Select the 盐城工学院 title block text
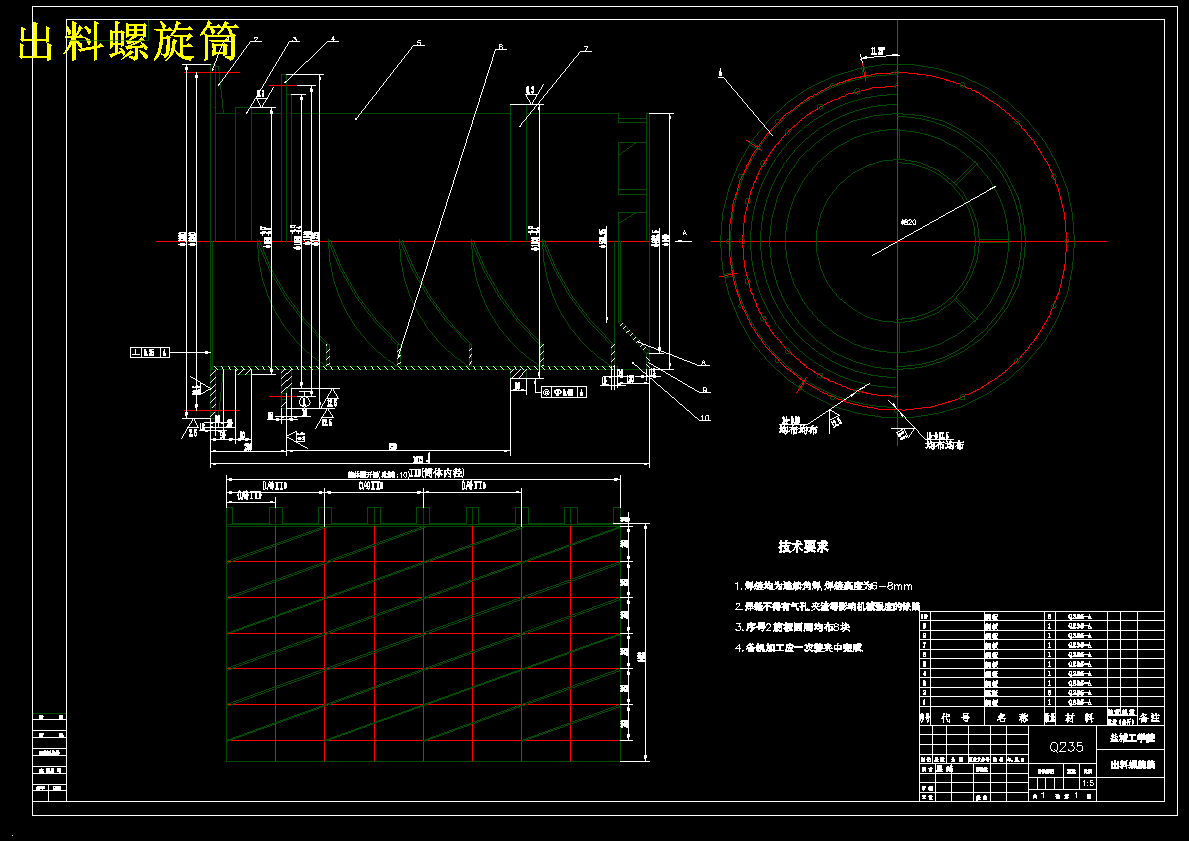Viewport: 1189px width, 841px height. [x=1132, y=738]
